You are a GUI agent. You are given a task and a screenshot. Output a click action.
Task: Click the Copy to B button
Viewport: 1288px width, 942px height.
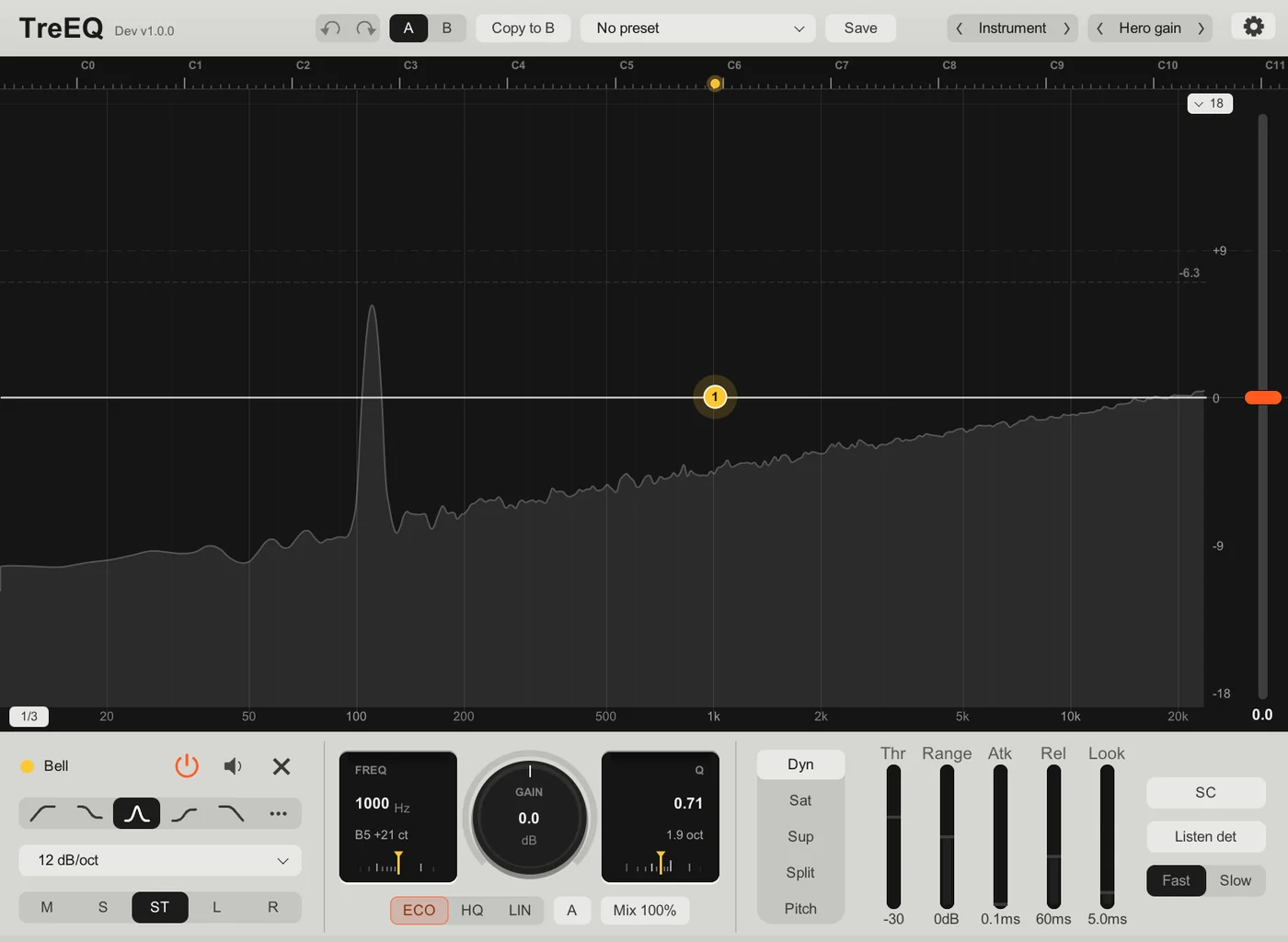(523, 29)
